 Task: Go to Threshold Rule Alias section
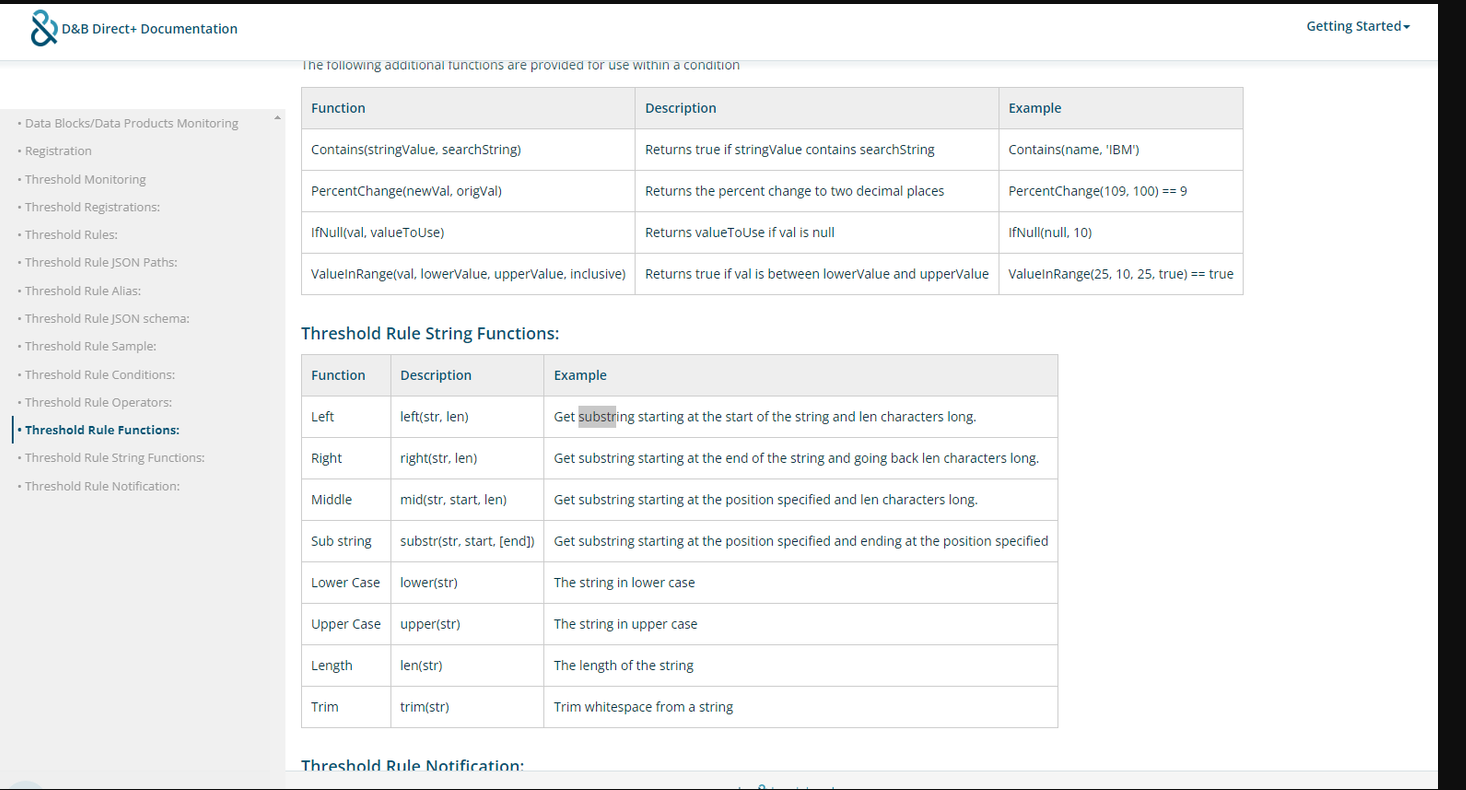point(83,291)
